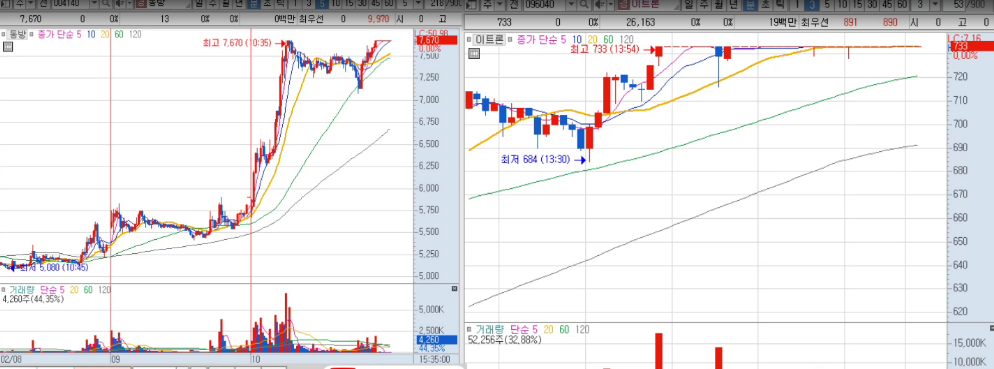Select 틱 (tick) period on 동방 chart
Image resolution: width=994 pixels, height=369 pixels.
280,4
